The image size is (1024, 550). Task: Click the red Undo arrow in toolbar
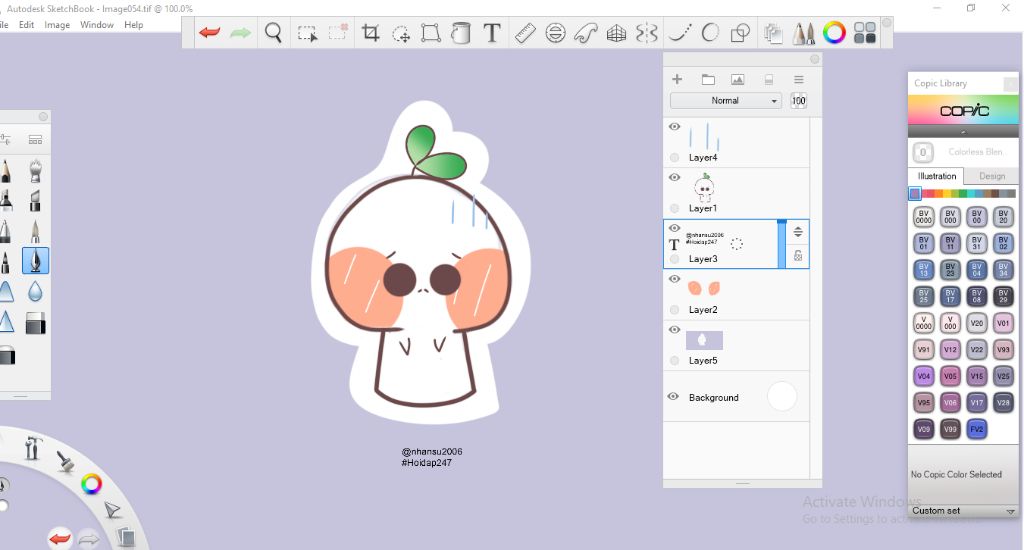click(x=209, y=33)
